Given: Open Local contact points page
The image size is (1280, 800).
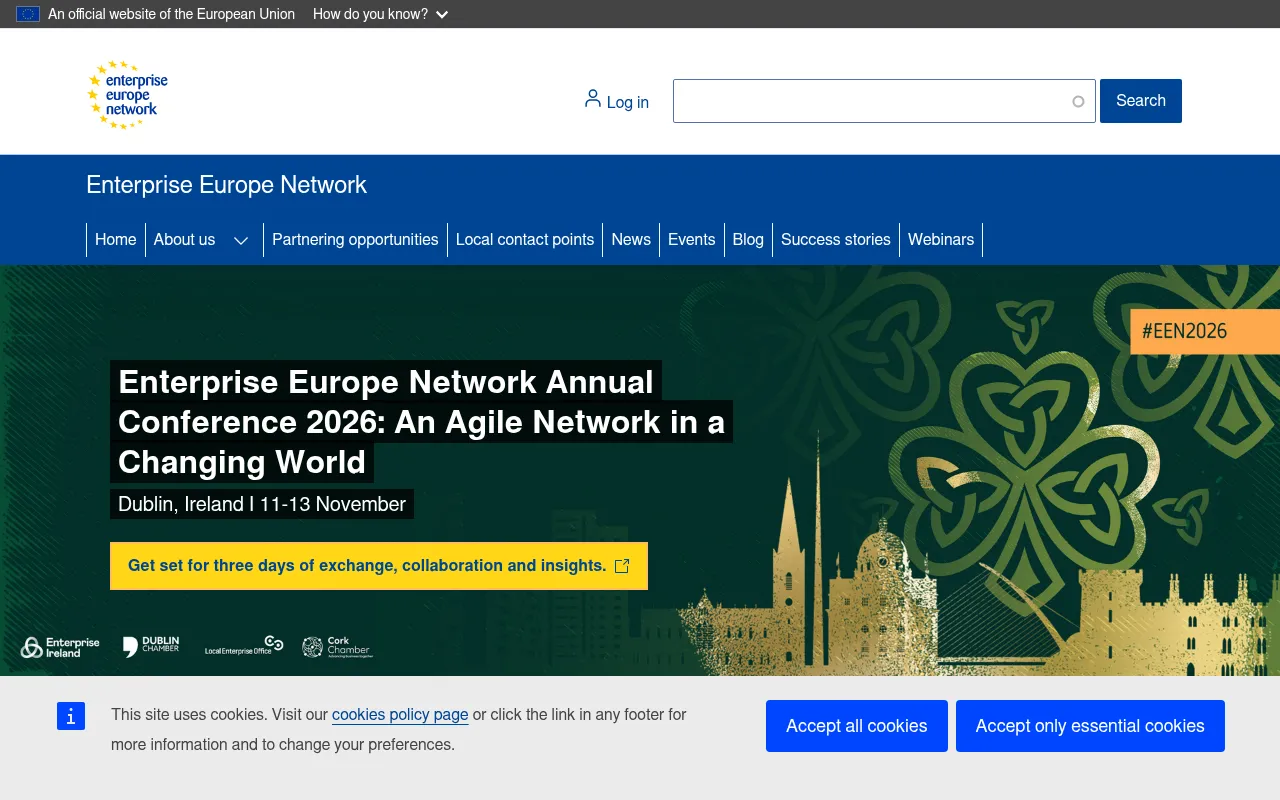Looking at the screenshot, I should click(x=525, y=240).
